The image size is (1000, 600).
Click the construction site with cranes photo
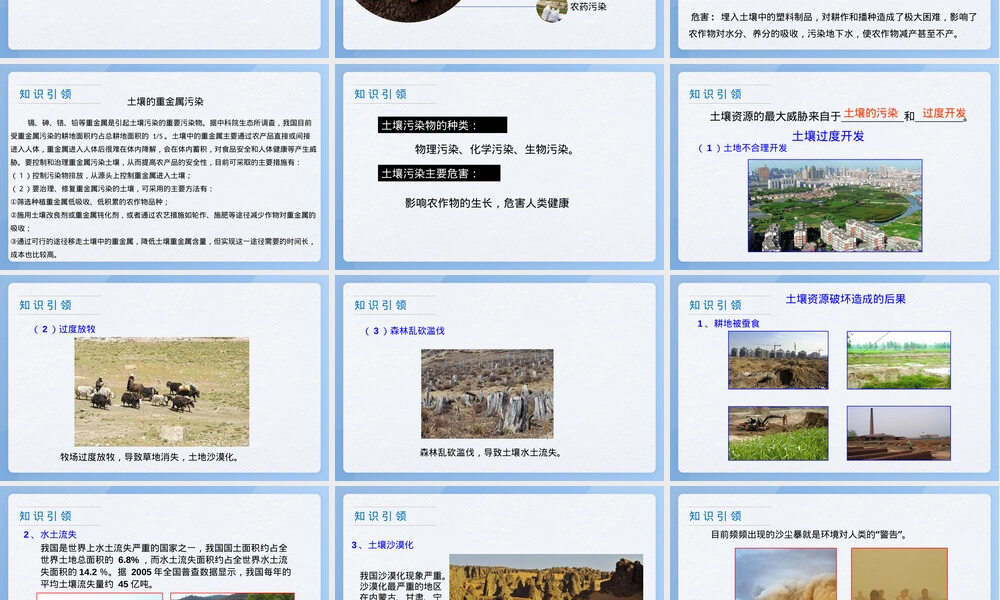tap(778, 360)
